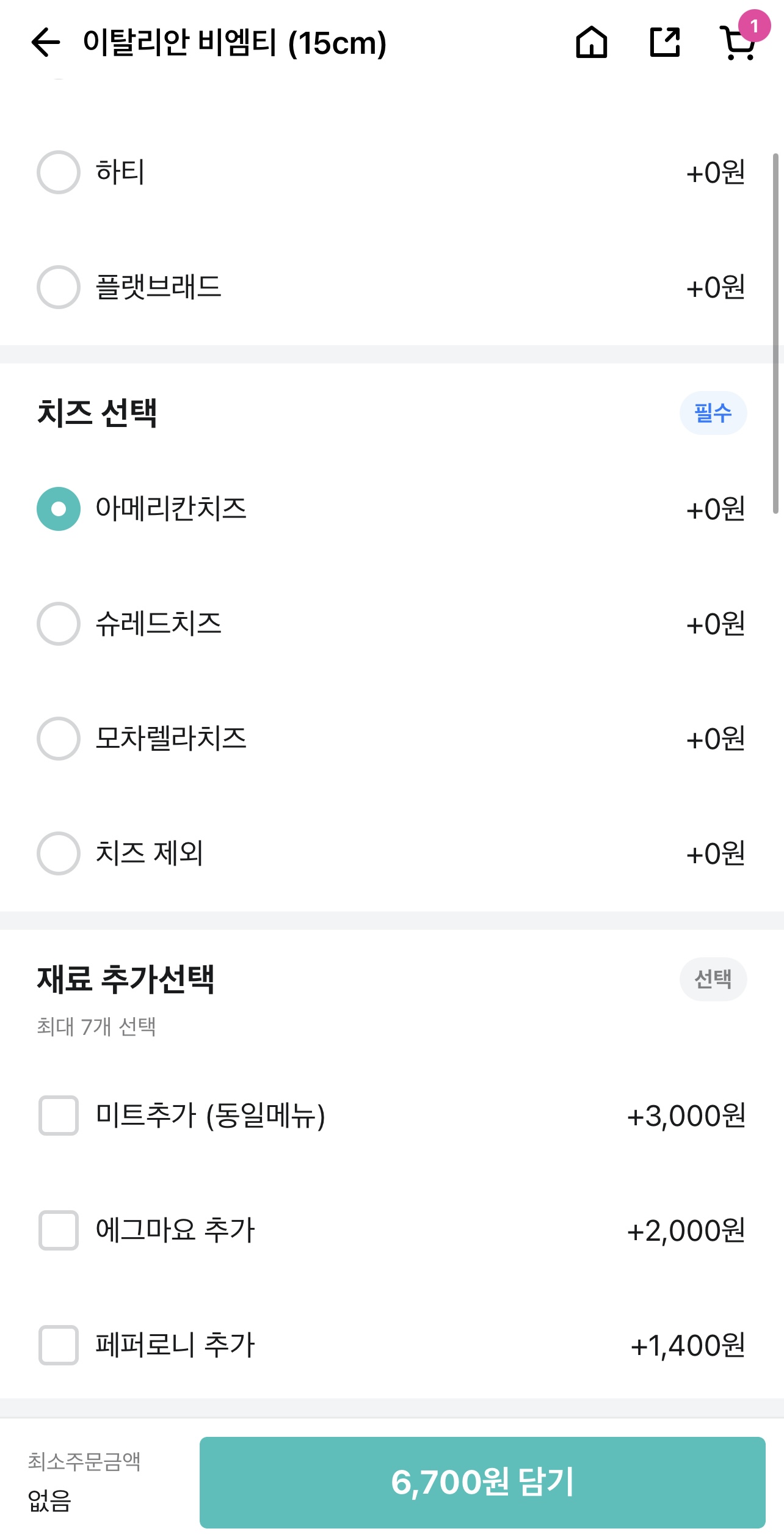
Task: Tap the 필수 badge on 치즈 선택
Action: [713, 413]
